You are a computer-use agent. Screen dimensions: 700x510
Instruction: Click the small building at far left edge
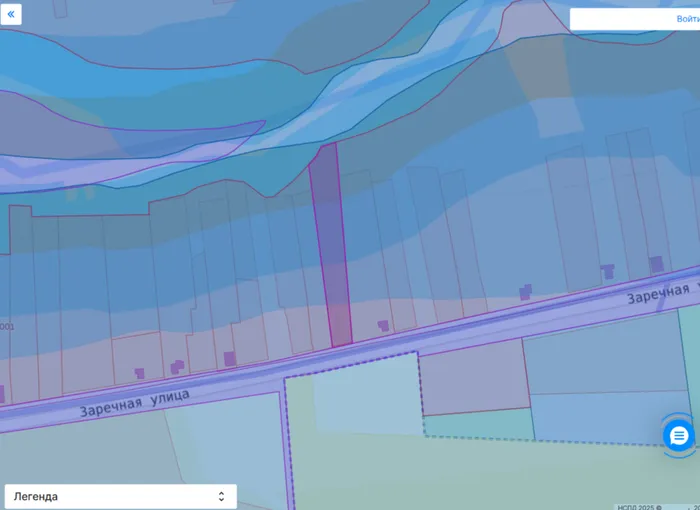(2, 393)
